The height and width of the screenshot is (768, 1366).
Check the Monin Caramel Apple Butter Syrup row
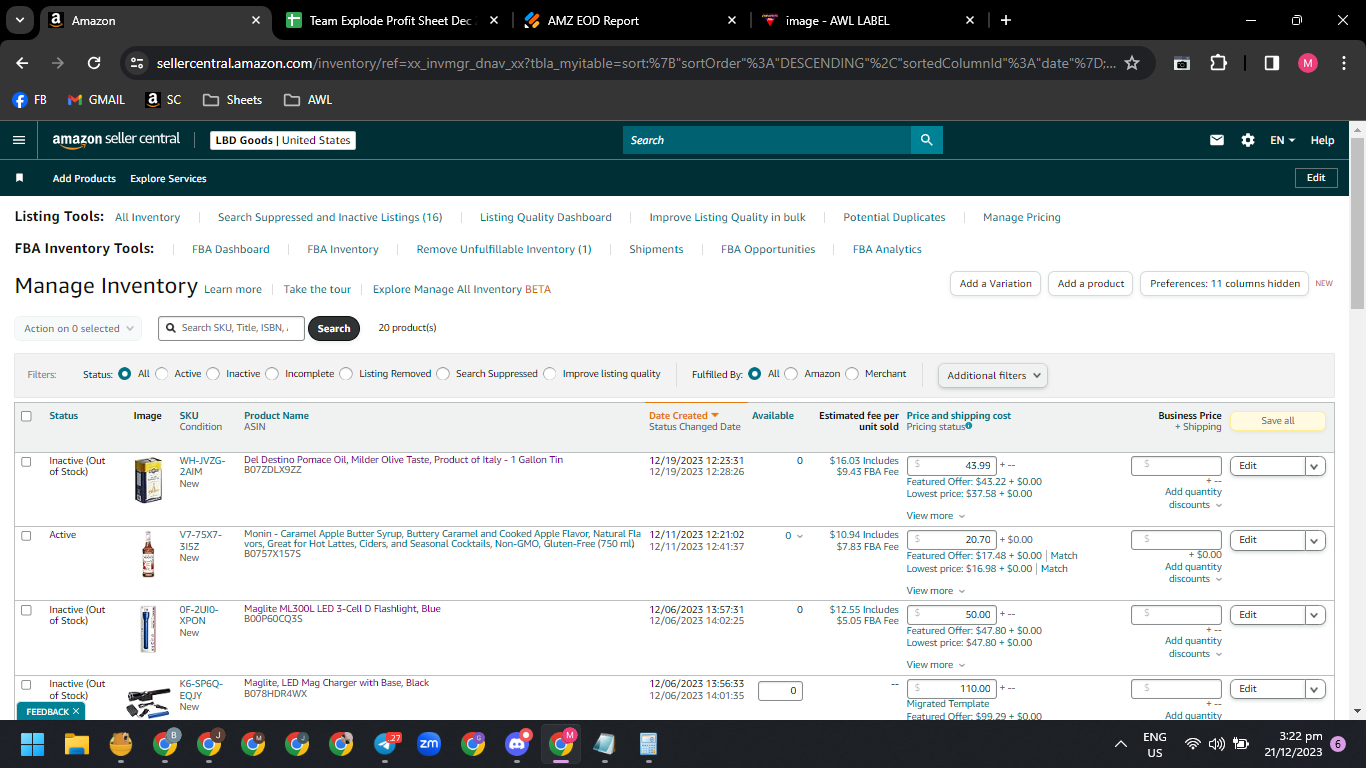tap(26, 535)
